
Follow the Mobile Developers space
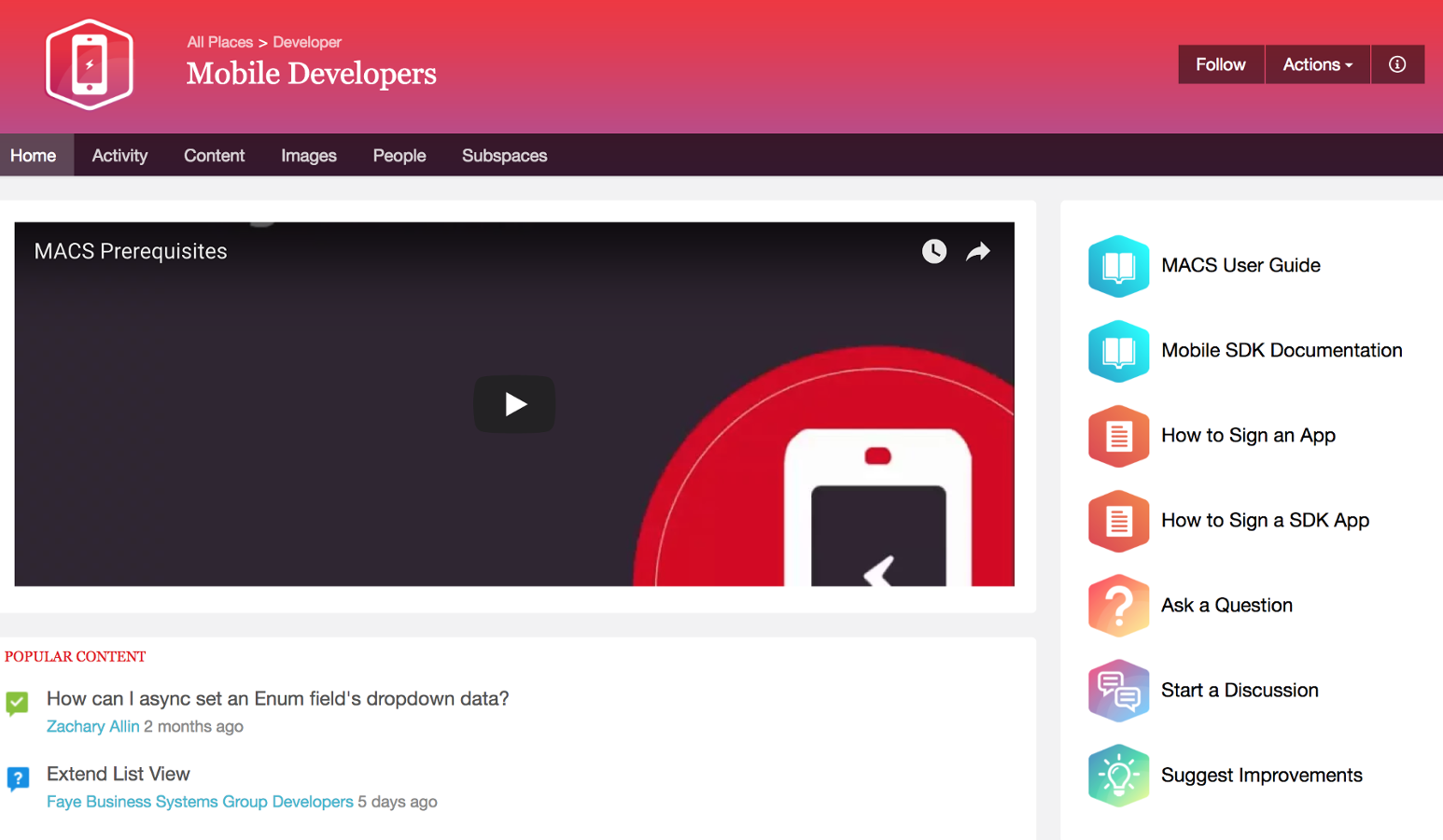[x=1220, y=64]
